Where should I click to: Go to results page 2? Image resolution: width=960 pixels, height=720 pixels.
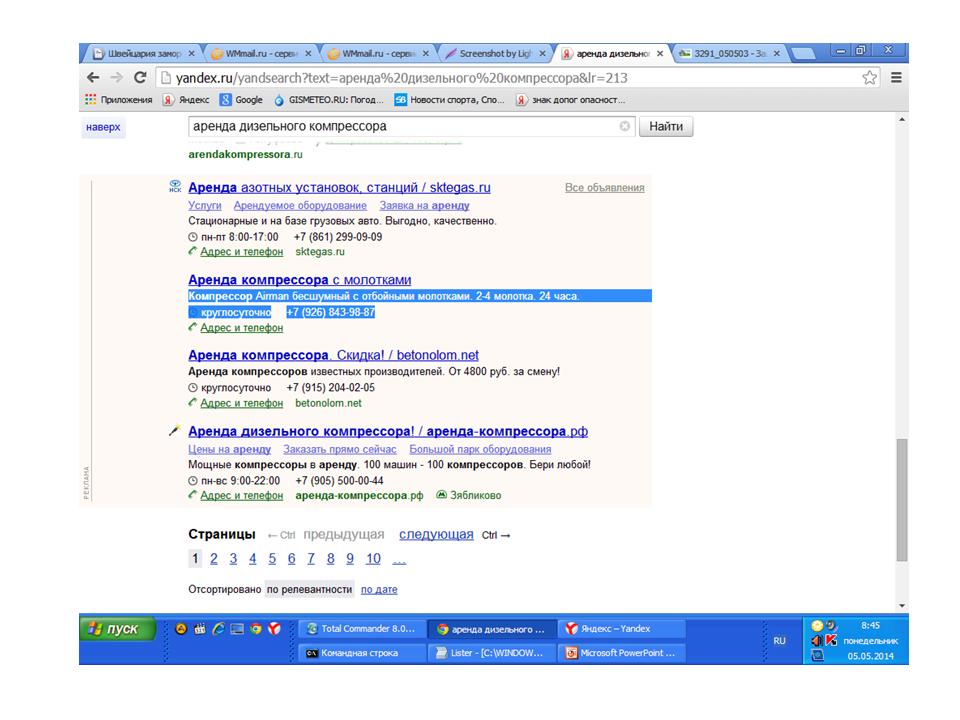click(x=214, y=558)
